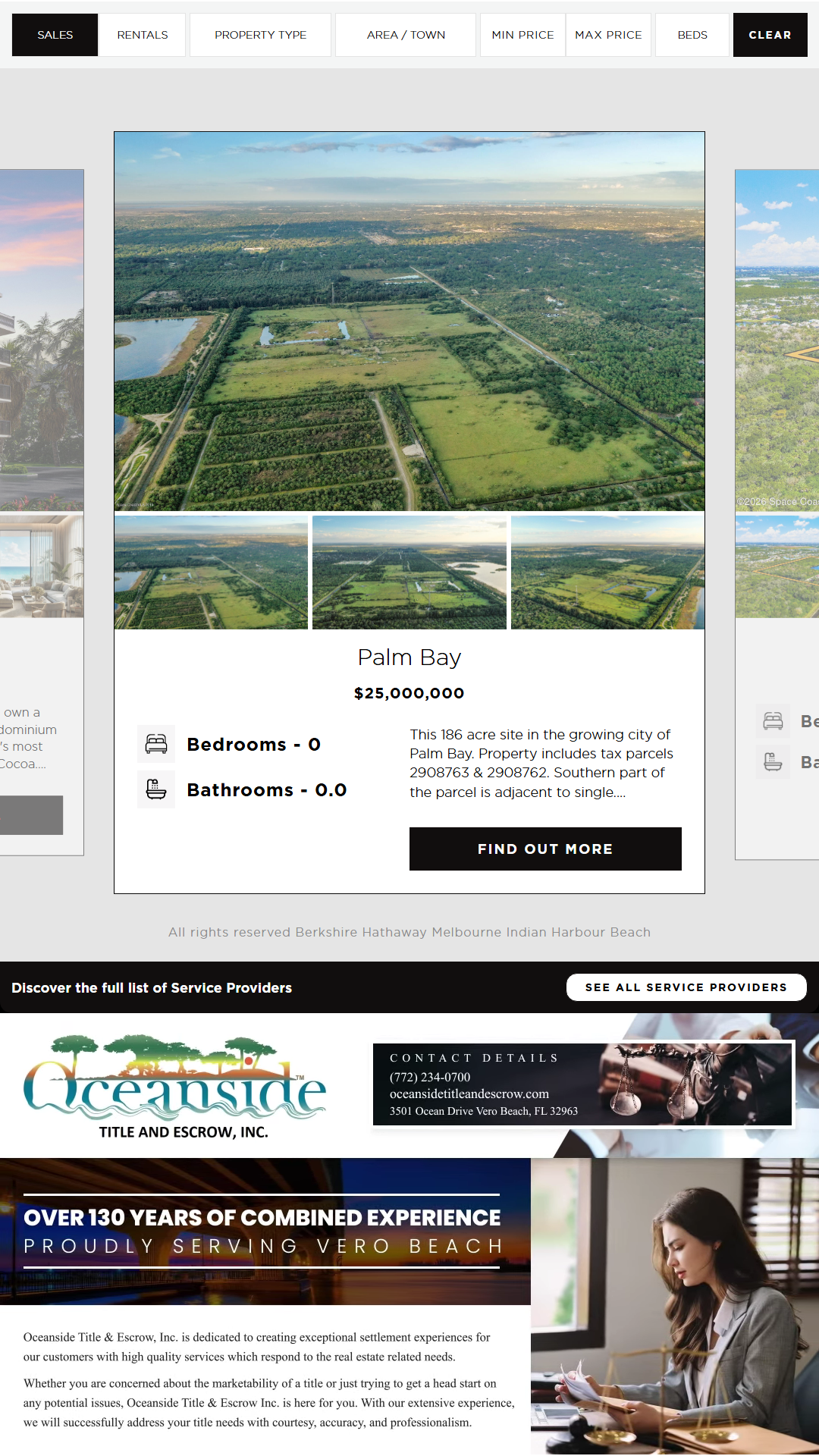Click See All Service Providers button
This screenshot has width=819, height=1456.
click(686, 987)
